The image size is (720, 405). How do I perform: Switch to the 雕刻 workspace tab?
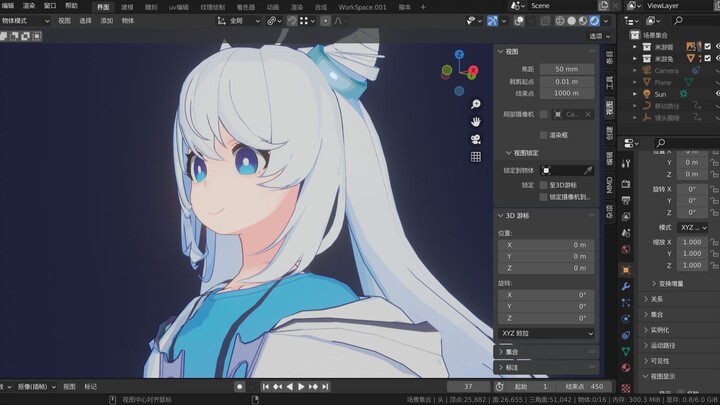click(x=151, y=7)
